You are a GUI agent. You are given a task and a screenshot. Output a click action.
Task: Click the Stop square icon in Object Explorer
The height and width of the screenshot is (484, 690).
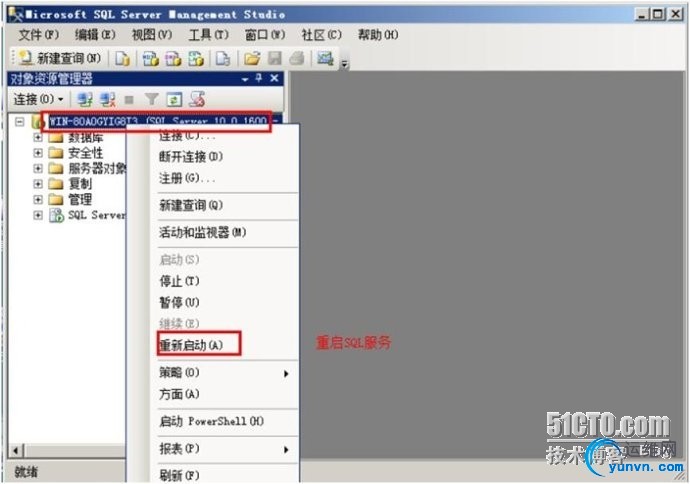click(x=129, y=100)
